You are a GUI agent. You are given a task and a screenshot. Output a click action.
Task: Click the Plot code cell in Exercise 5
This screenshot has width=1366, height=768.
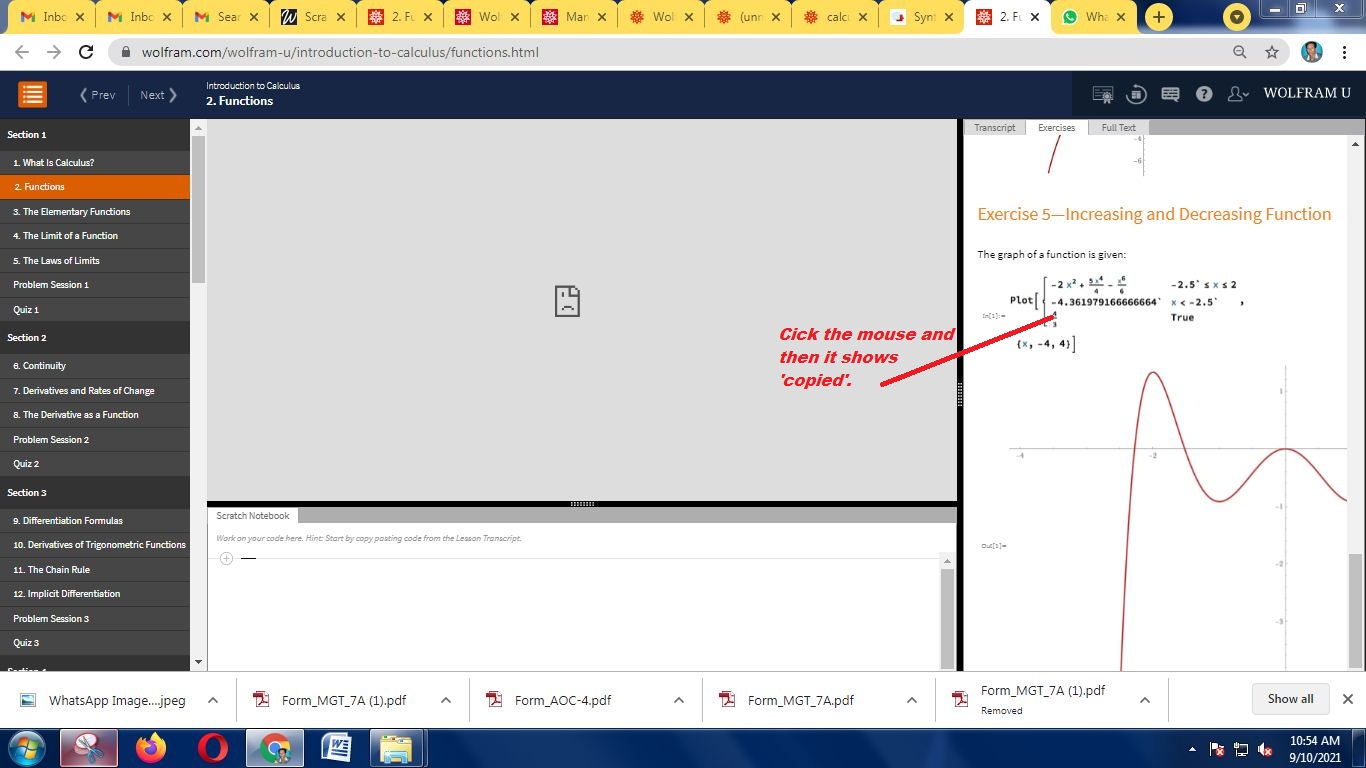click(1126, 314)
